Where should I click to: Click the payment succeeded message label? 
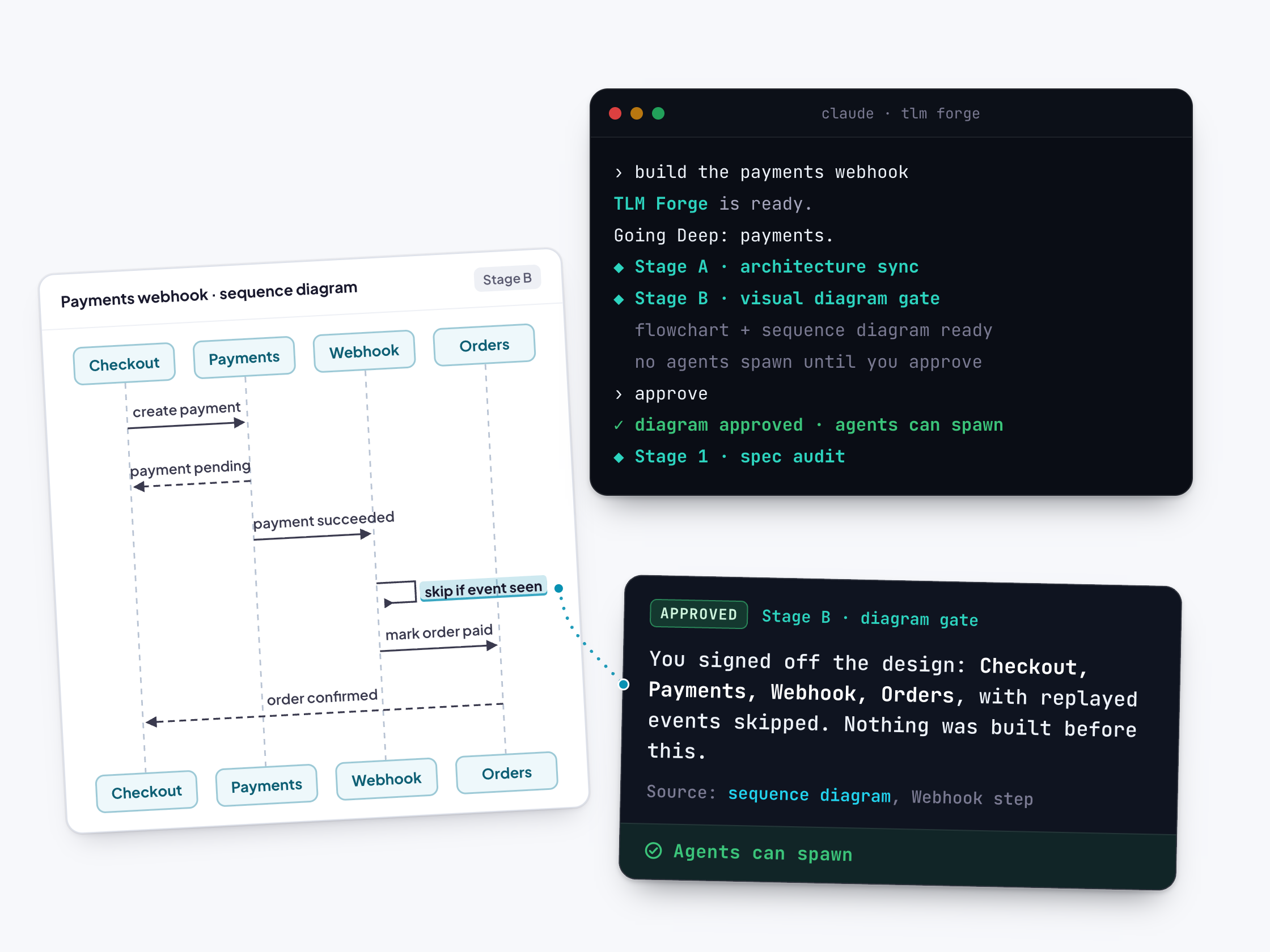pos(324,520)
